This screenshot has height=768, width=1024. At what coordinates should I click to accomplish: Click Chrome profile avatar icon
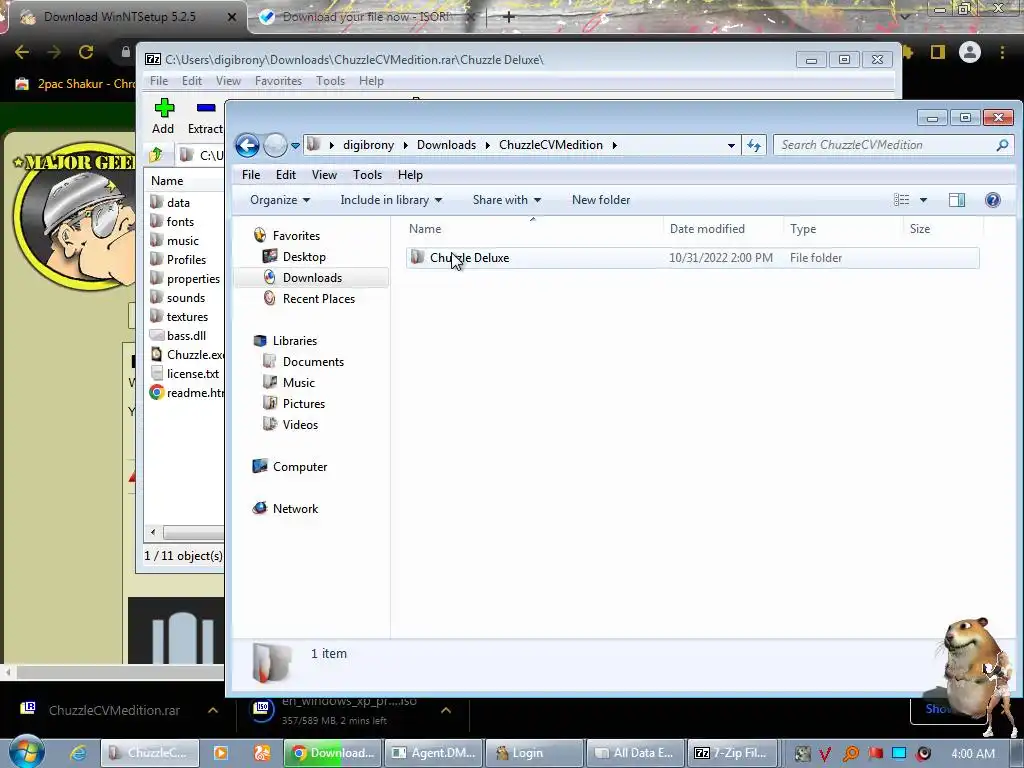[x=970, y=52]
